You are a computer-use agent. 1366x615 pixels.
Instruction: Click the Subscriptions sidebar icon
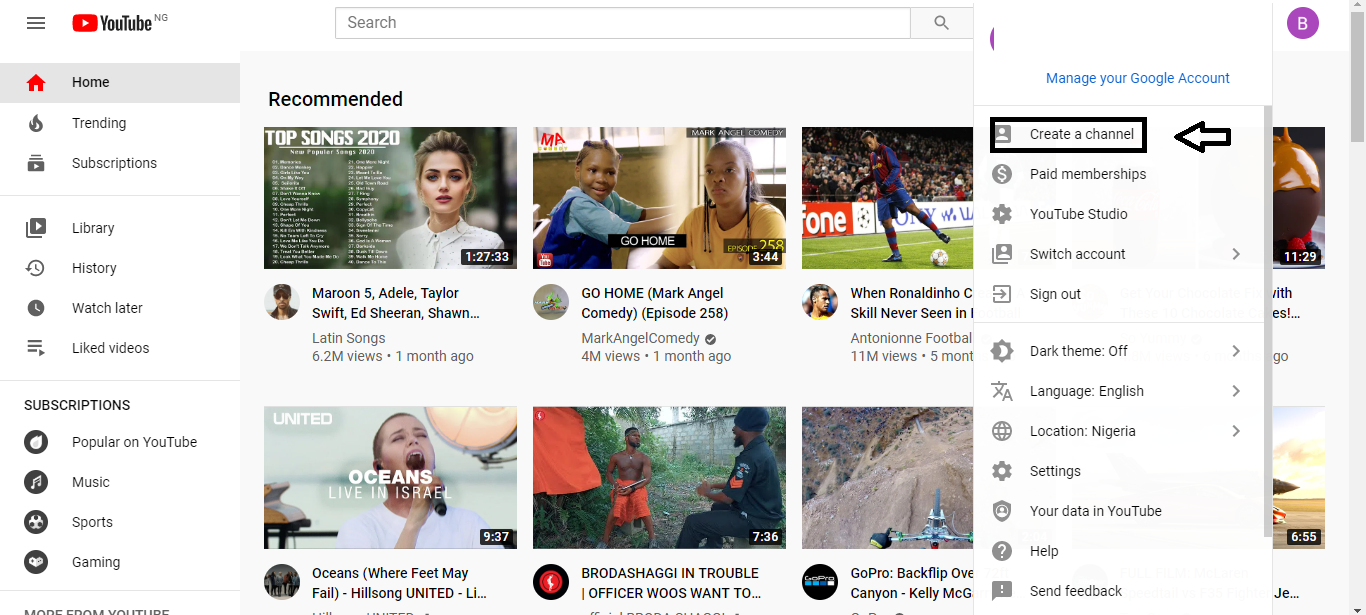pos(36,163)
